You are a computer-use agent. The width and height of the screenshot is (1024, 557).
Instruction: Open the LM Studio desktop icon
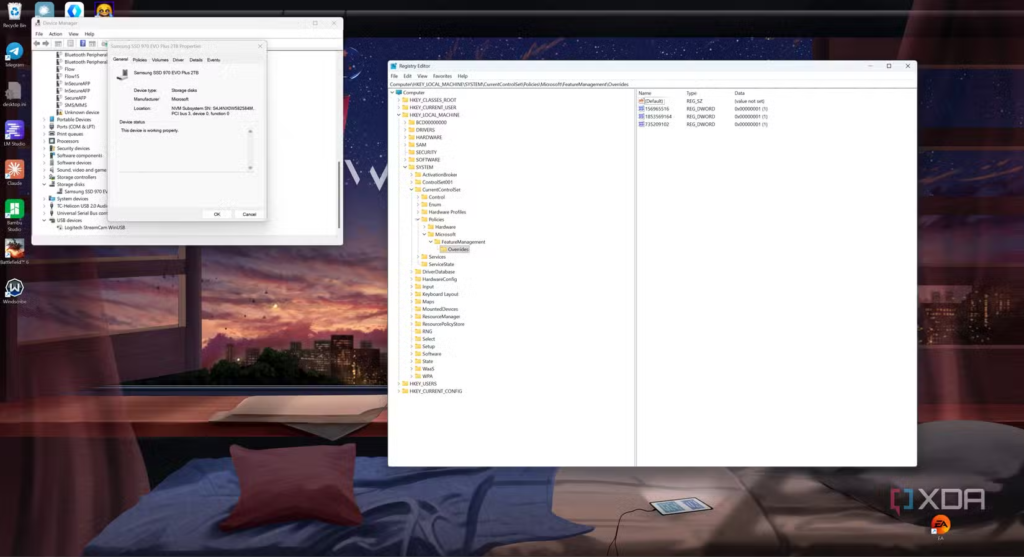tap(14, 131)
